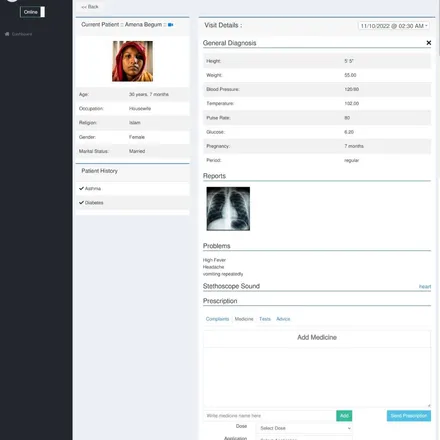Toggle the Online status switch
The width and height of the screenshot is (440, 440).
[x=32, y=12]
